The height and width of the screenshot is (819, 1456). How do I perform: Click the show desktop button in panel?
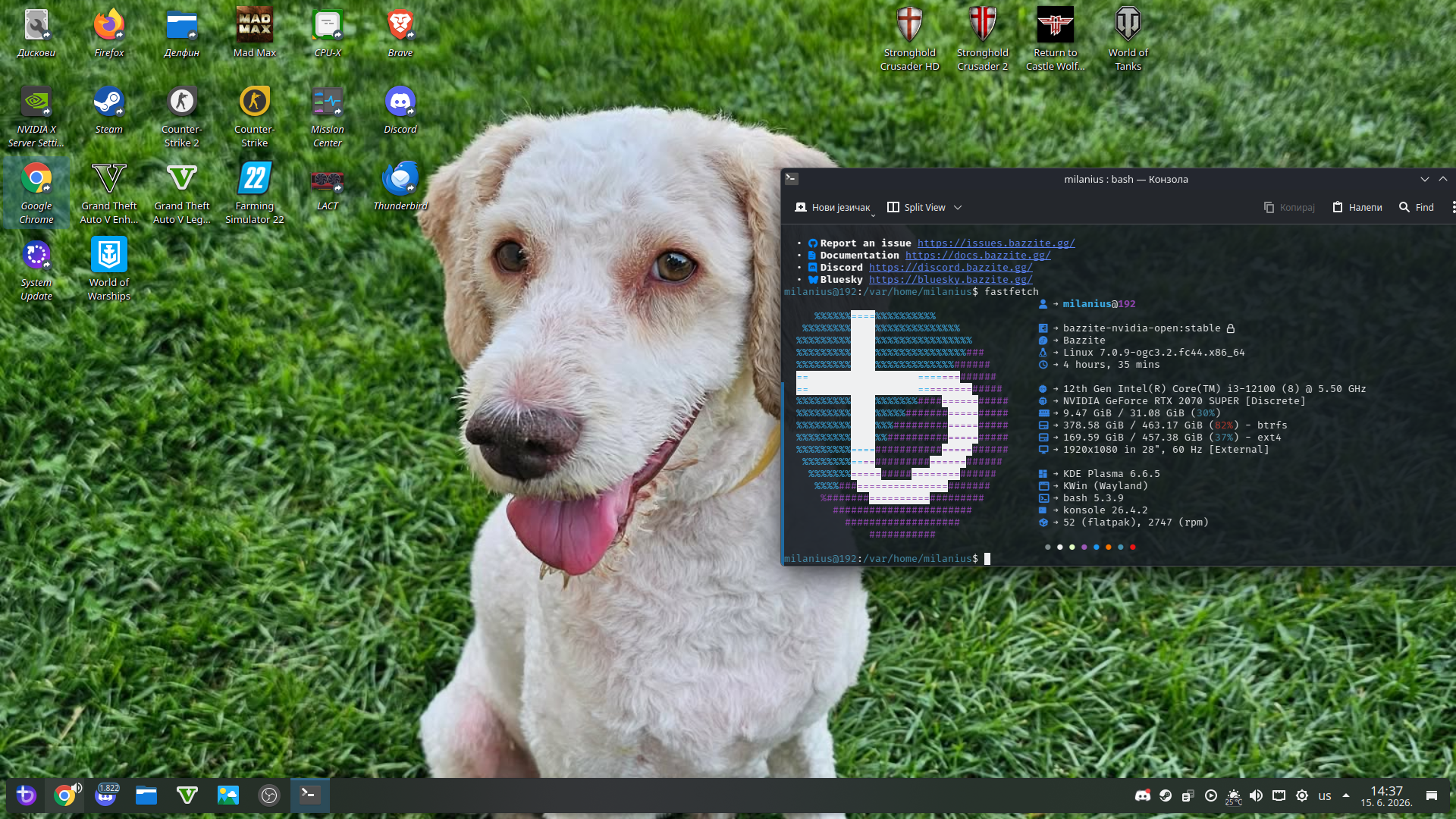click(x=1432, y=795)
